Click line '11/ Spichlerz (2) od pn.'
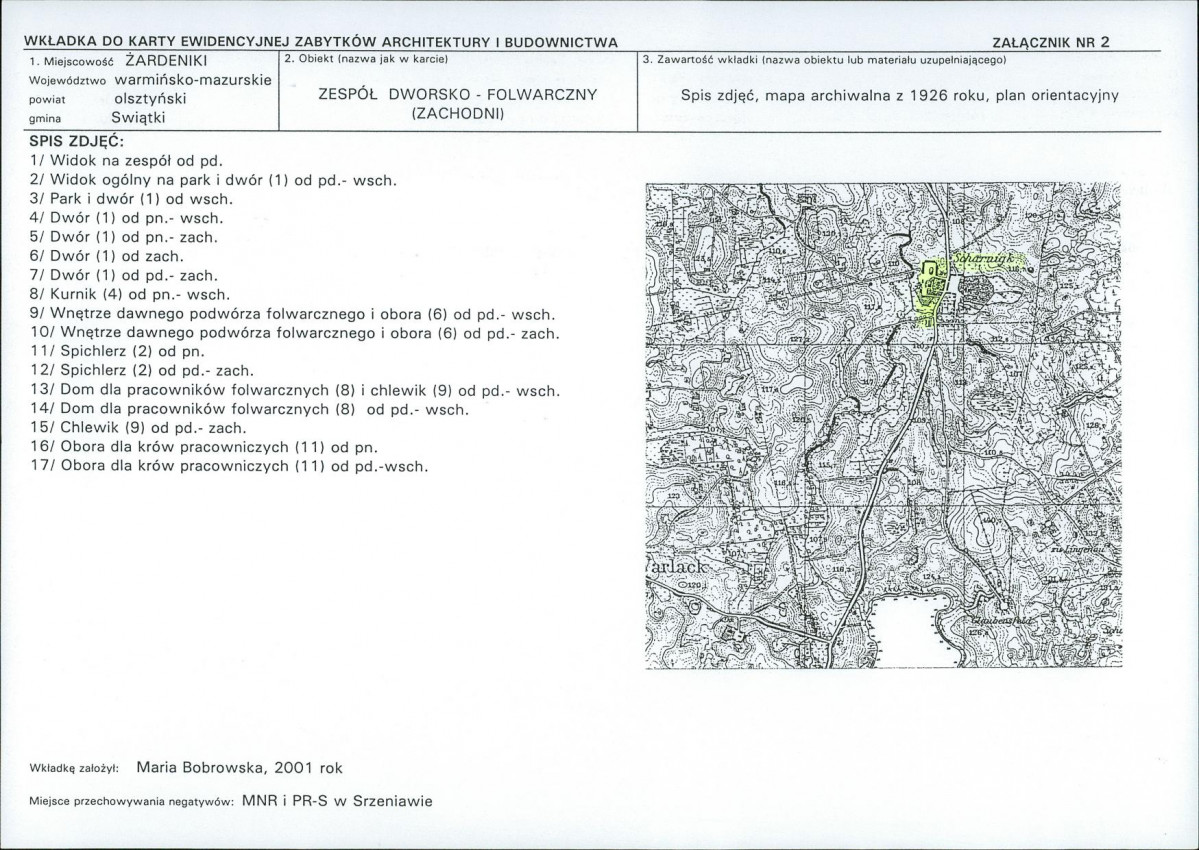Screen dimensions: 1199x850 click(118, 352)
